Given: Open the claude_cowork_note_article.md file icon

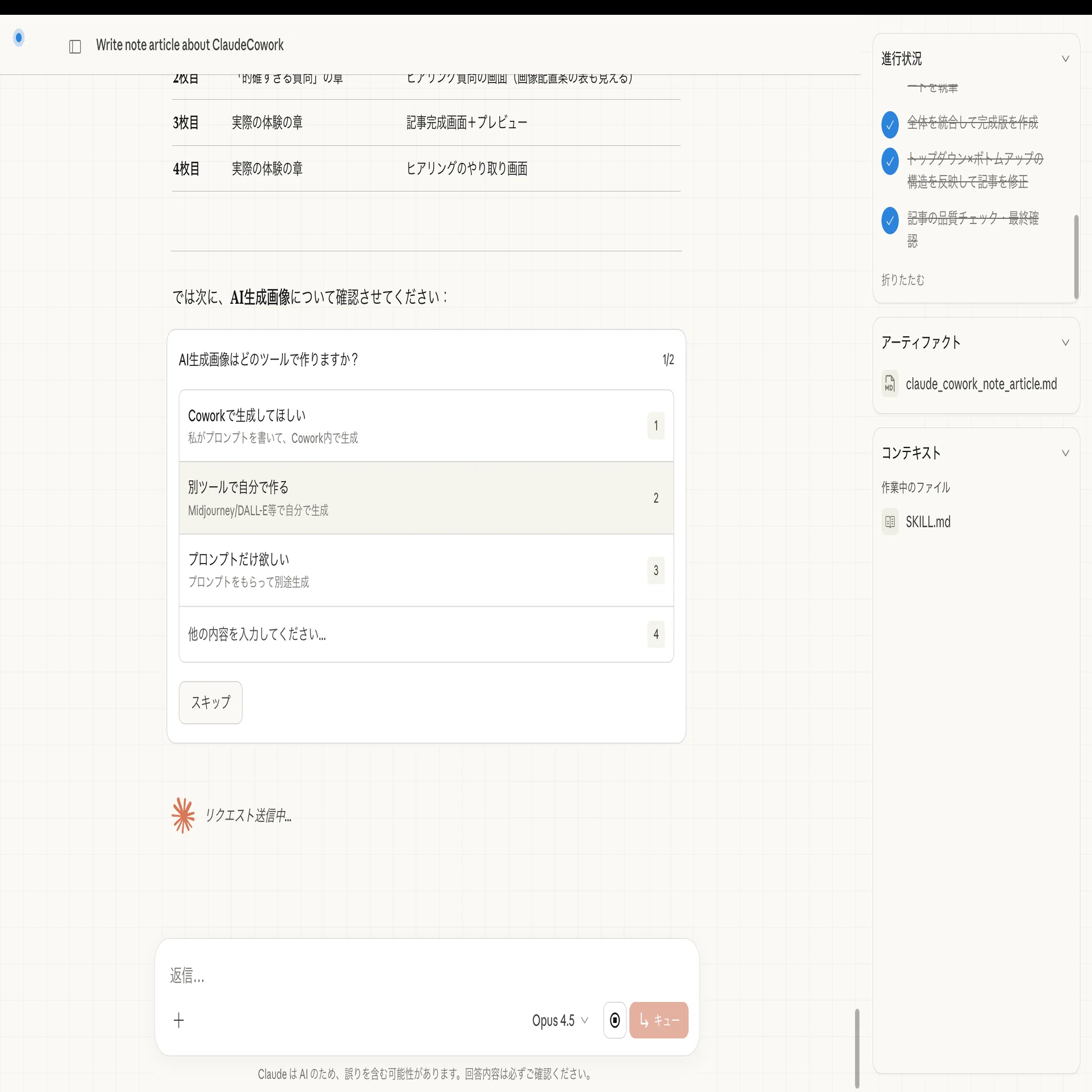Looking at the screenshot, I should click(890, 384).
